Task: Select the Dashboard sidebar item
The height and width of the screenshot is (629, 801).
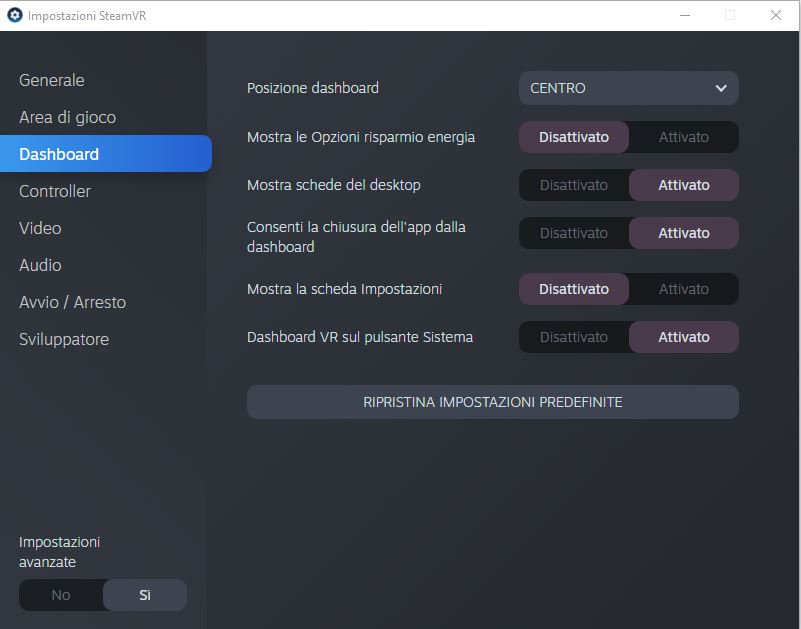Action: coord(106,154)
